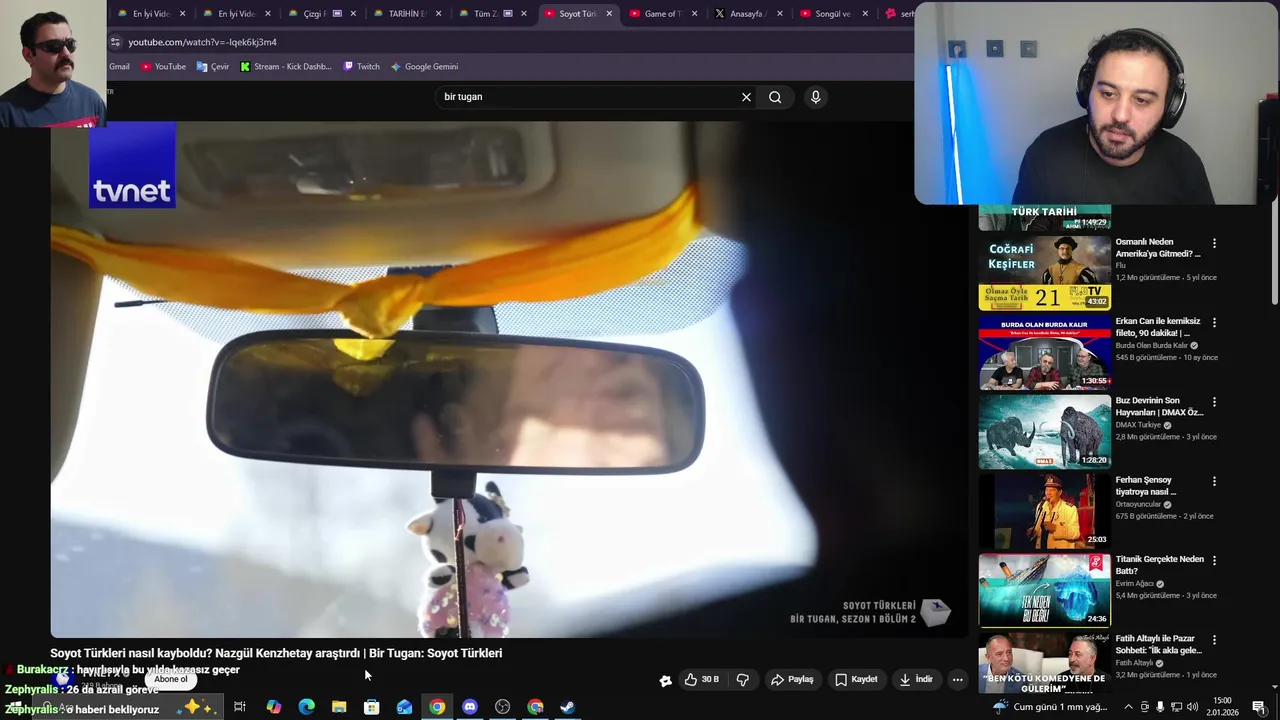Clear the YouTube search box text
This screenshot has width=1280, height=720.
click(x=746, y=97)
